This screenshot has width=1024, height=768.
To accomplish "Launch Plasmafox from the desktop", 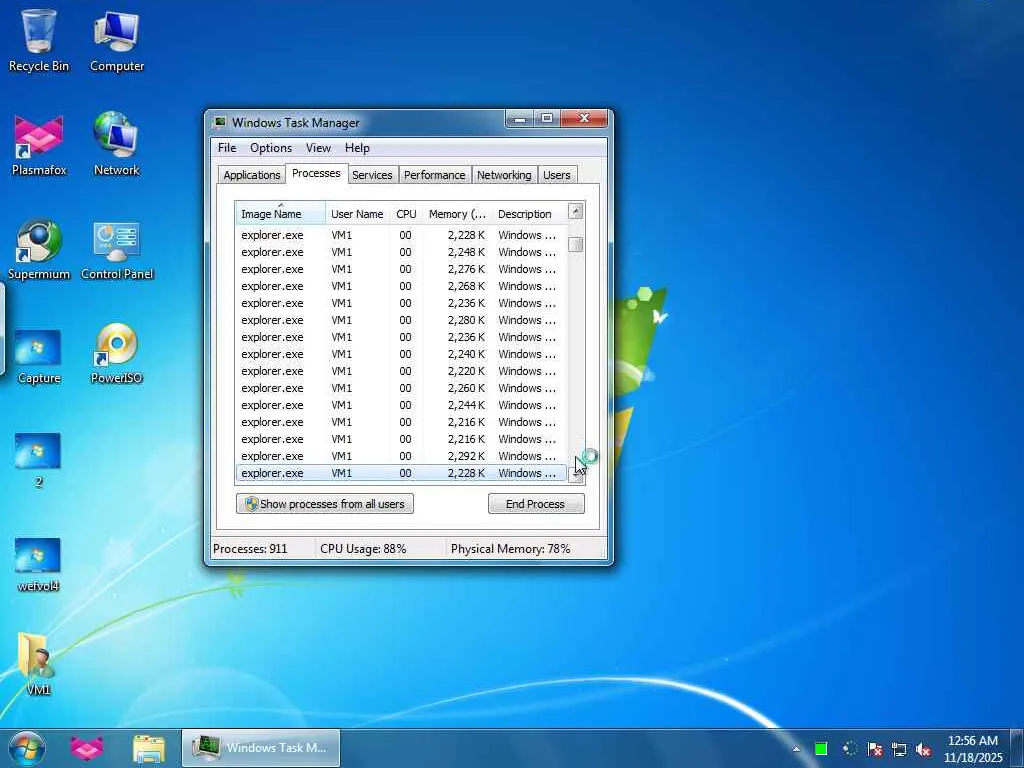I will [x=39, y=144].
